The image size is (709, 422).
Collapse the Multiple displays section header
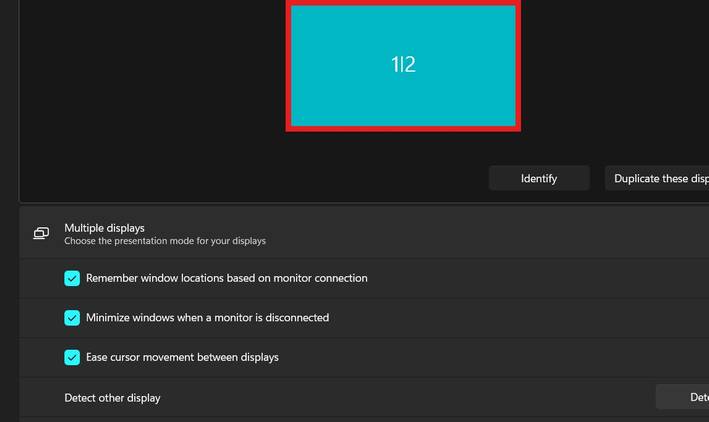tap(364, 233)
